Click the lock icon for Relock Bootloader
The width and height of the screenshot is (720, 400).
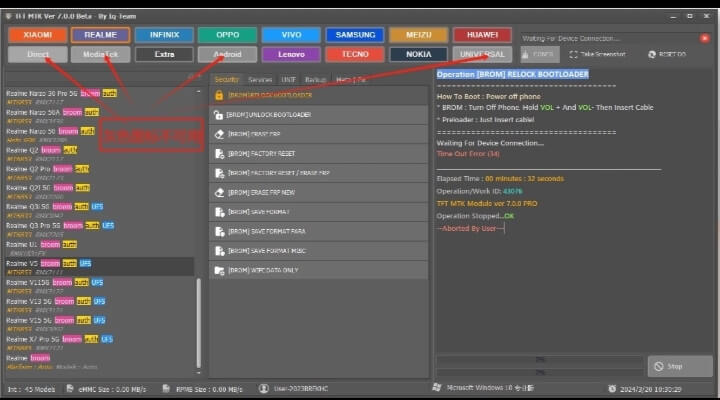(219, 95)
